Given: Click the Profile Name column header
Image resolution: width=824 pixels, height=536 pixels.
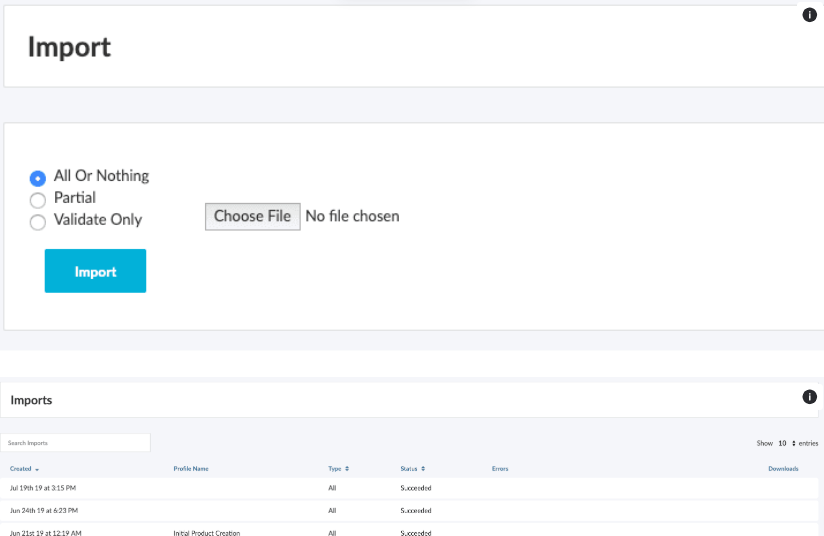Looking at the screenshot, I should (191, 468).
